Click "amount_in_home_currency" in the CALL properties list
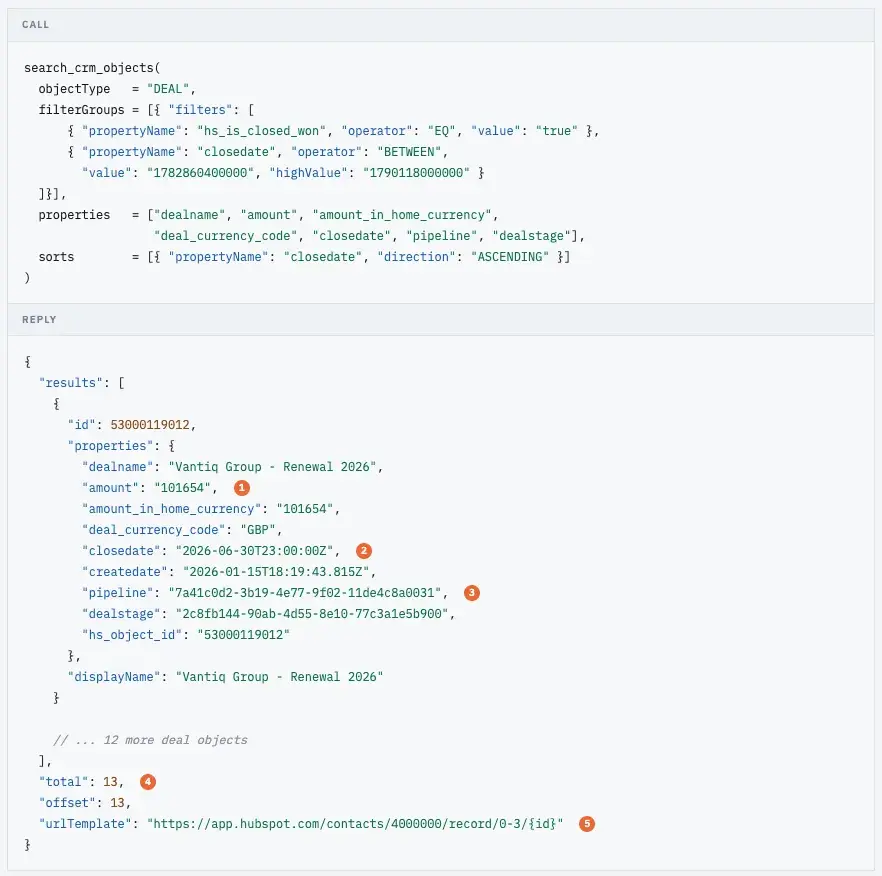This screenshot has width=882, height=876. (402, 215)
